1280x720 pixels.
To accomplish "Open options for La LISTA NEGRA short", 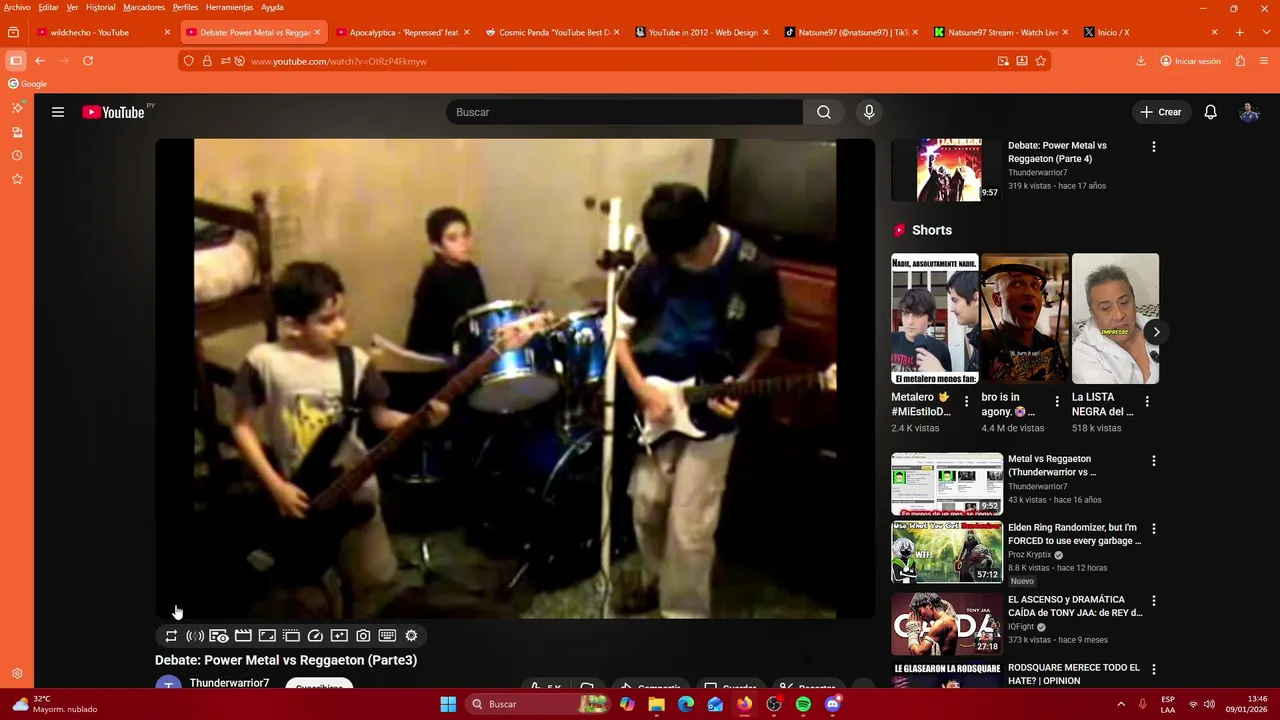I will point(1147,401).
